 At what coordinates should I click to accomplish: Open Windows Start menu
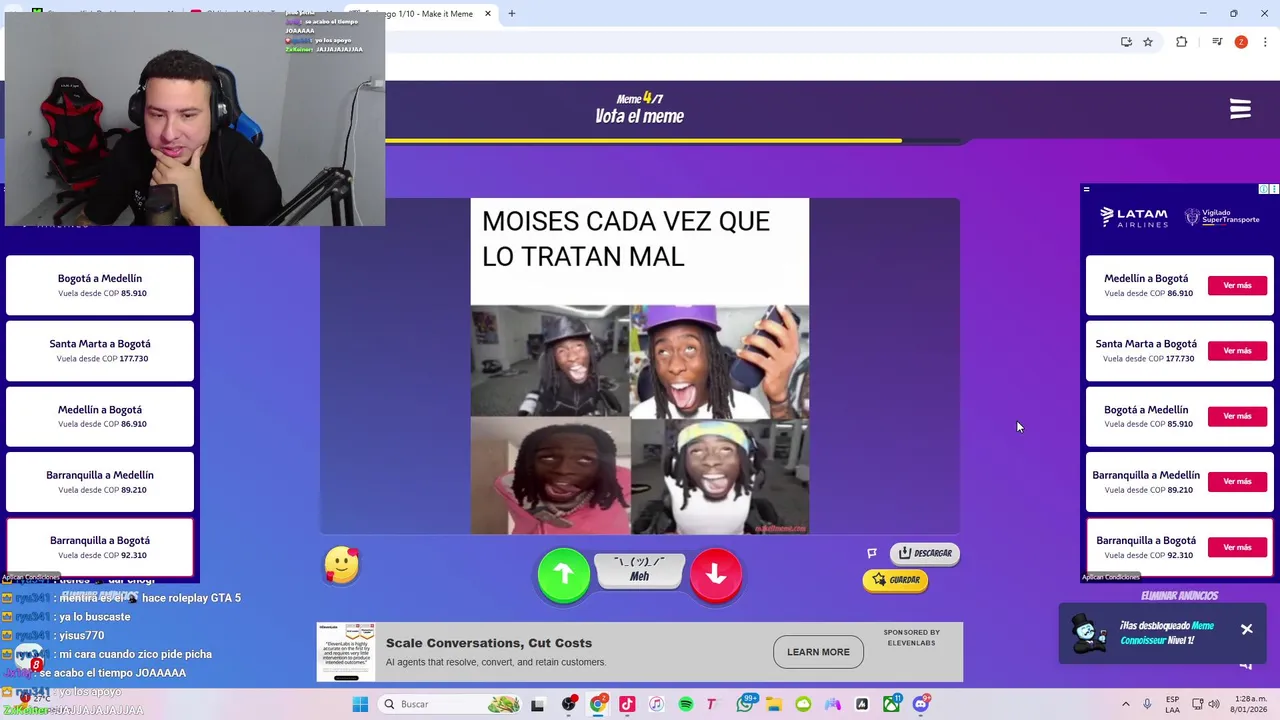360,704
